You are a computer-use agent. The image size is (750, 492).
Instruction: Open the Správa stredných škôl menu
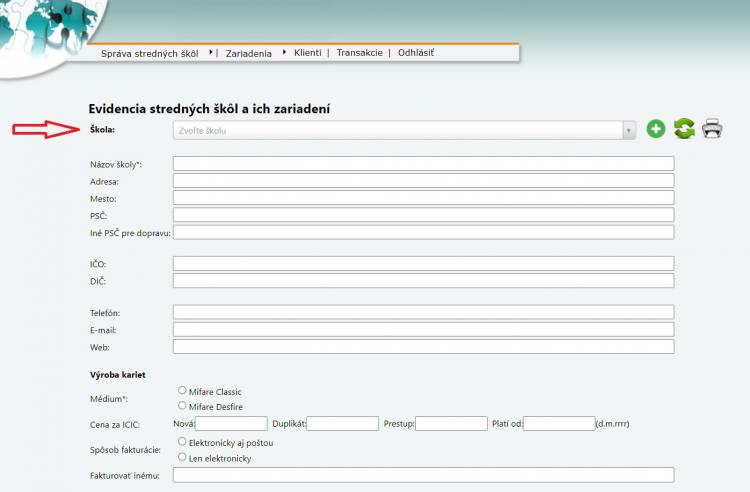(149, 53)
